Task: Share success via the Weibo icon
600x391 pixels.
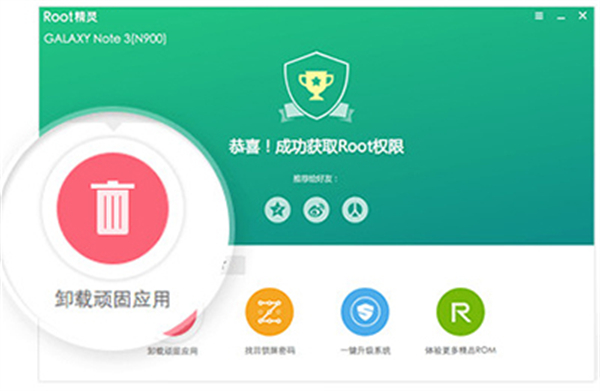Action: [316, 210]
